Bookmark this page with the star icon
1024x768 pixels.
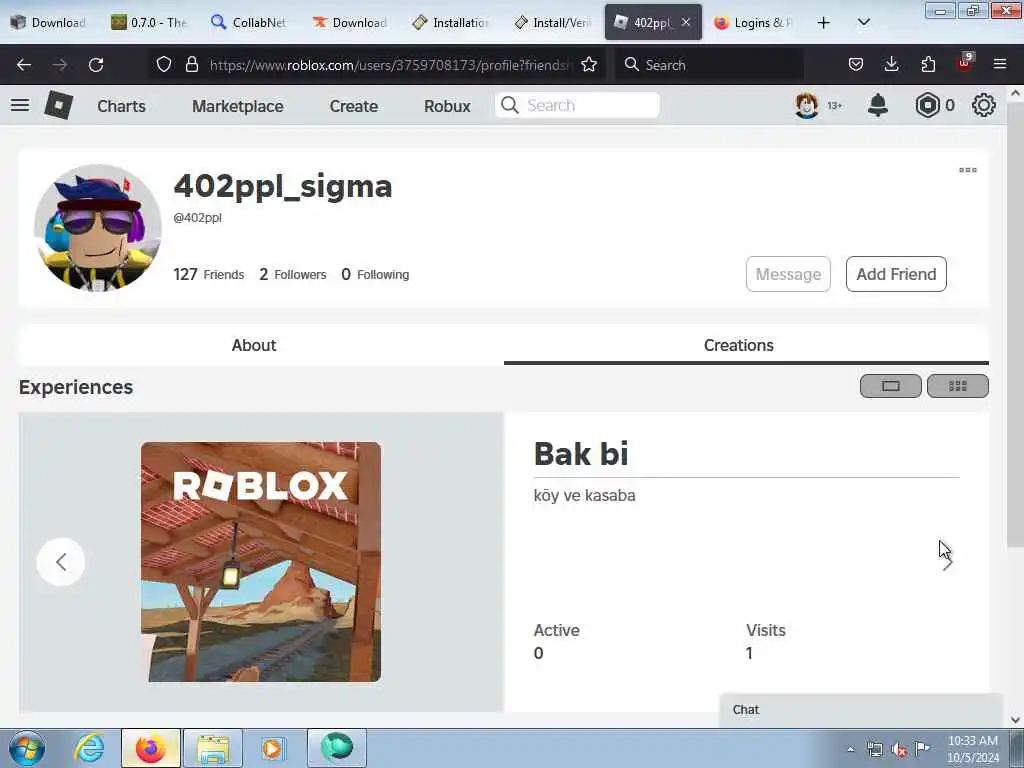[x=589, y=64]
